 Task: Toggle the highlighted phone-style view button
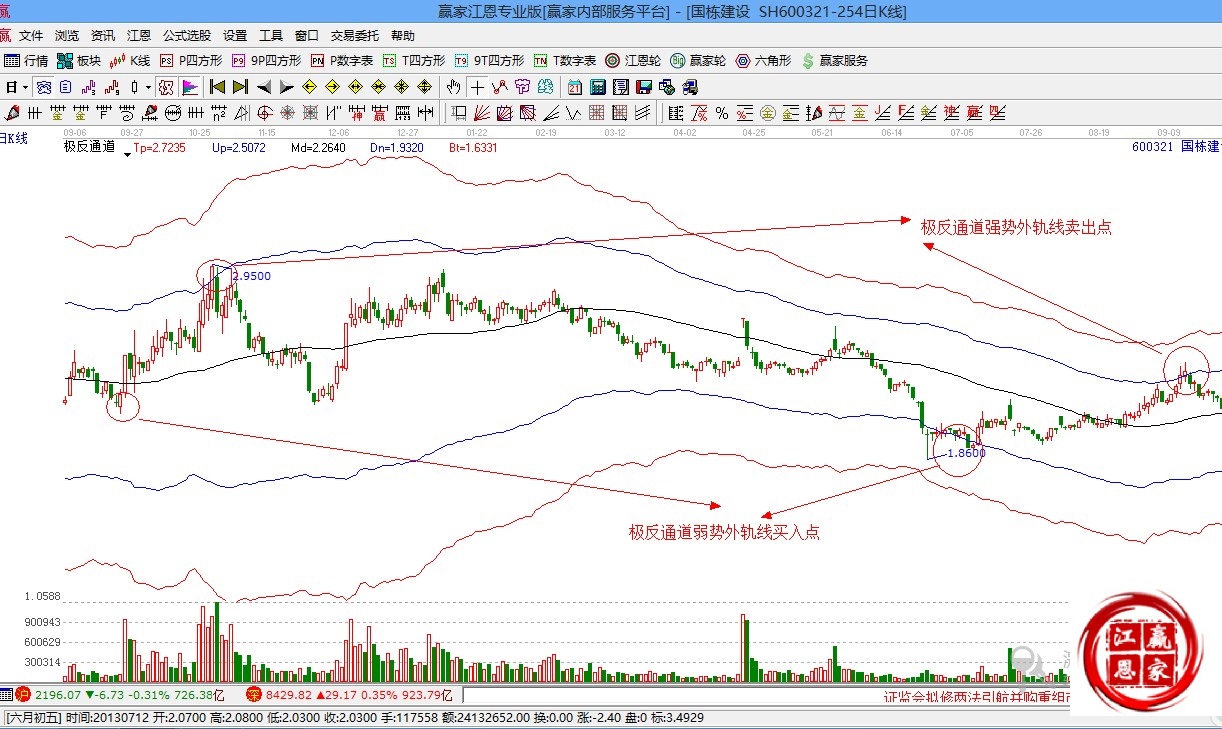(44, 87)
